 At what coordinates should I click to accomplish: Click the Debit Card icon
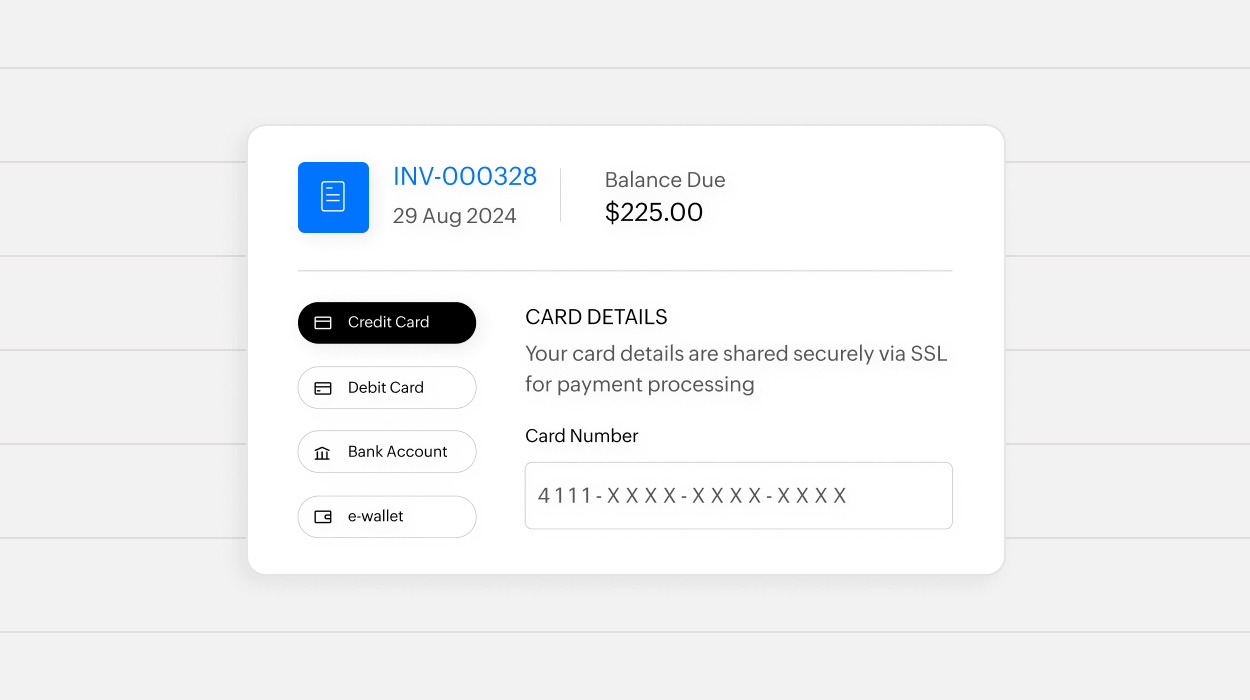click(323, 388)
